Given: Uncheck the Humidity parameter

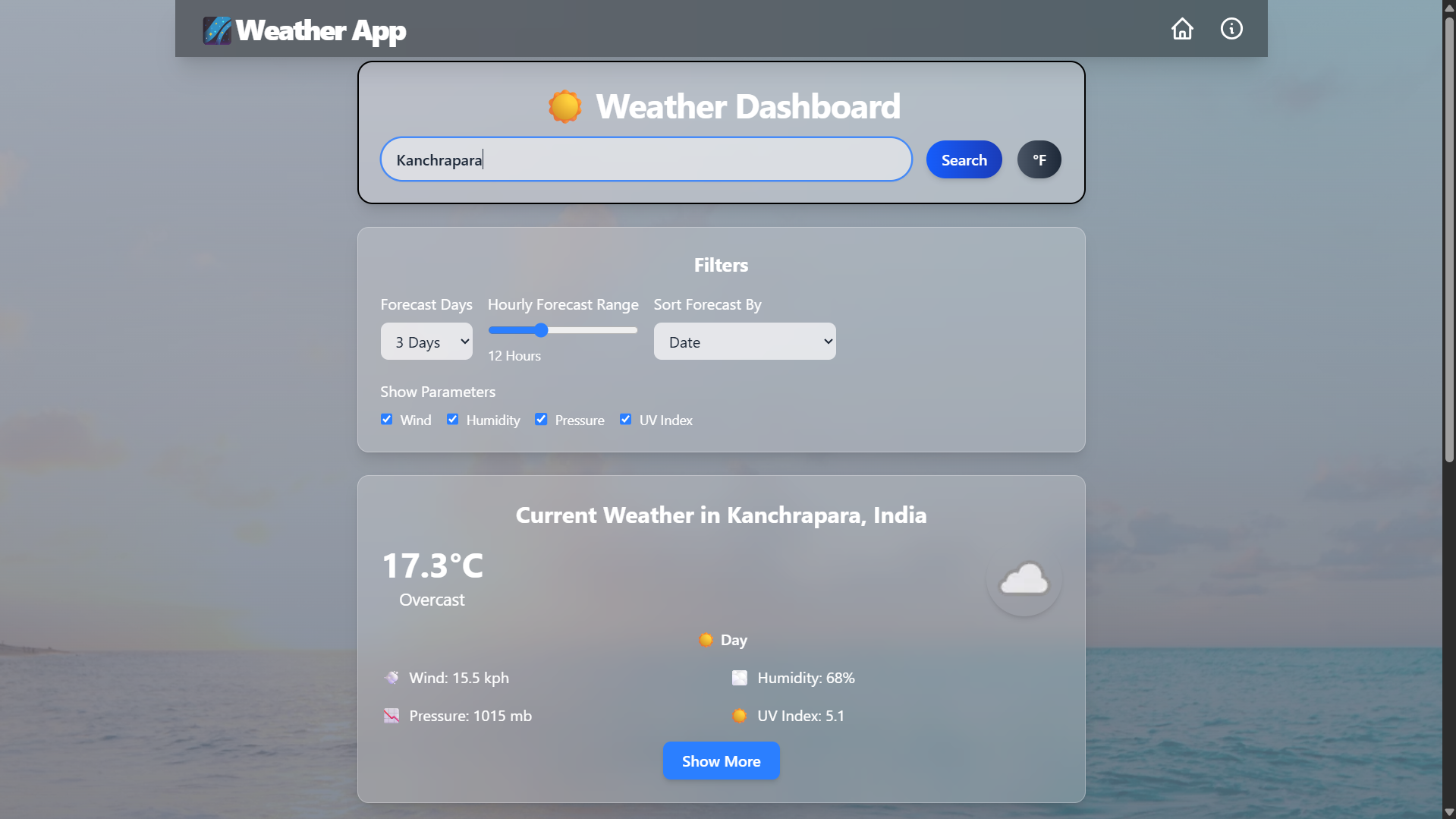Looking at the screenshot, I should (452, 419).
